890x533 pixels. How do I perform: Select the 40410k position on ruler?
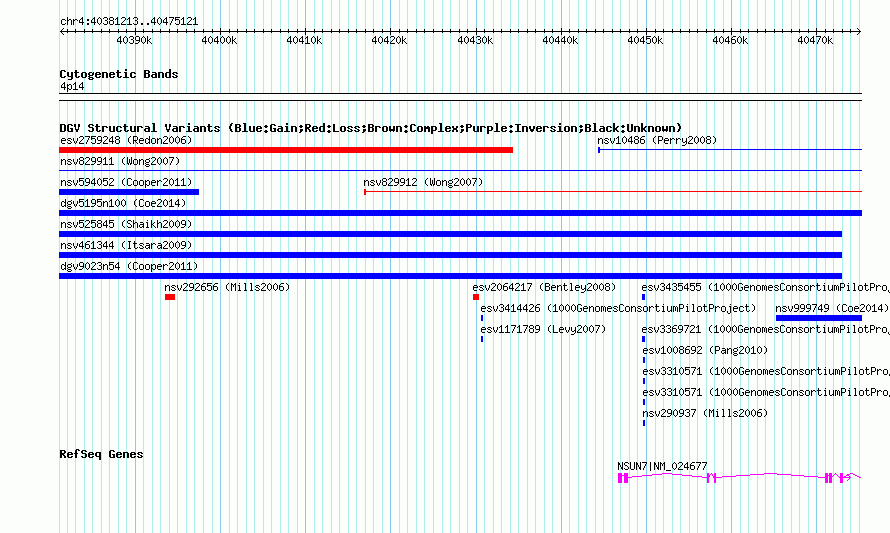click(x=304, y=40)
